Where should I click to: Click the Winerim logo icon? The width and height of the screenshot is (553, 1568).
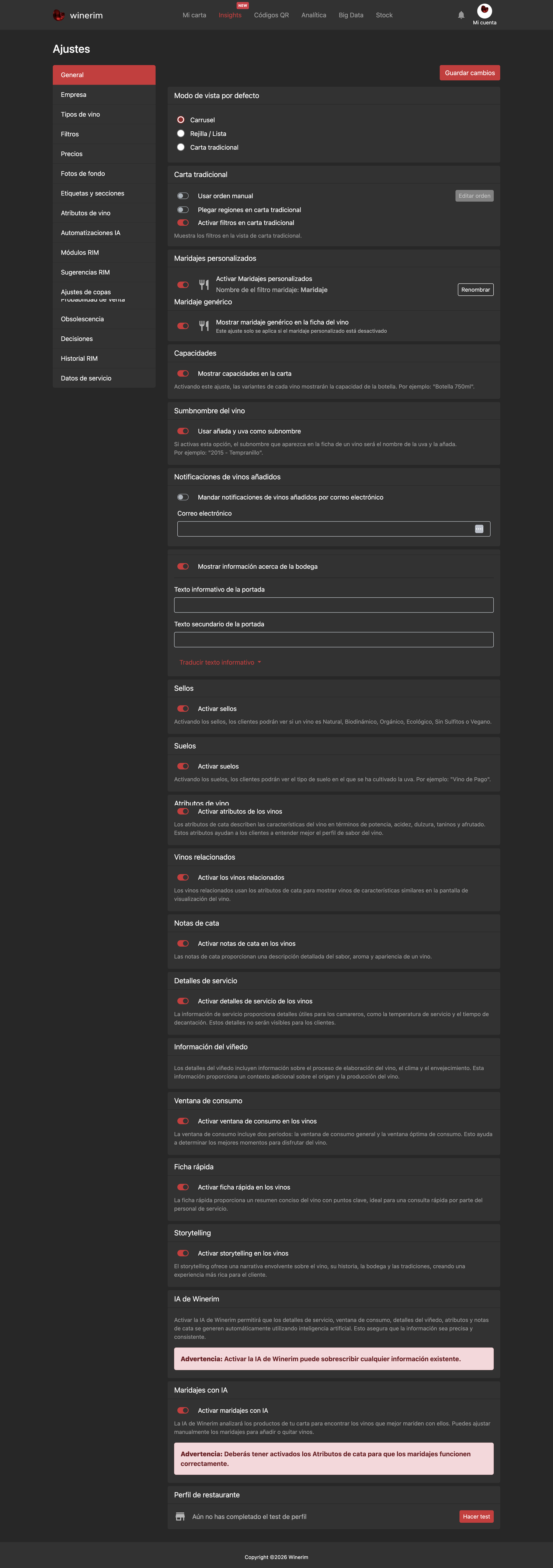tap(58, 15)
